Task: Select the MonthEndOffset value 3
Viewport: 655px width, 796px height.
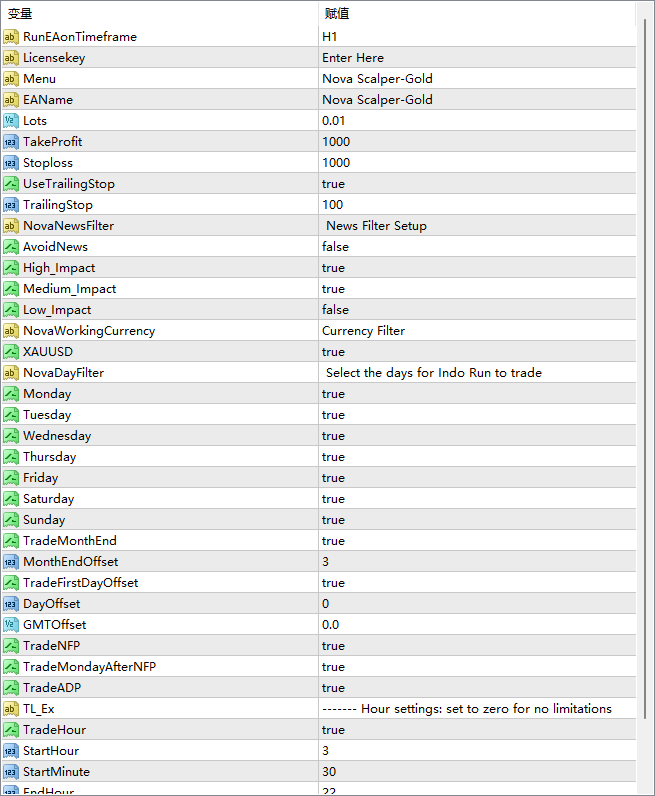Action: (x=325, y=562)
